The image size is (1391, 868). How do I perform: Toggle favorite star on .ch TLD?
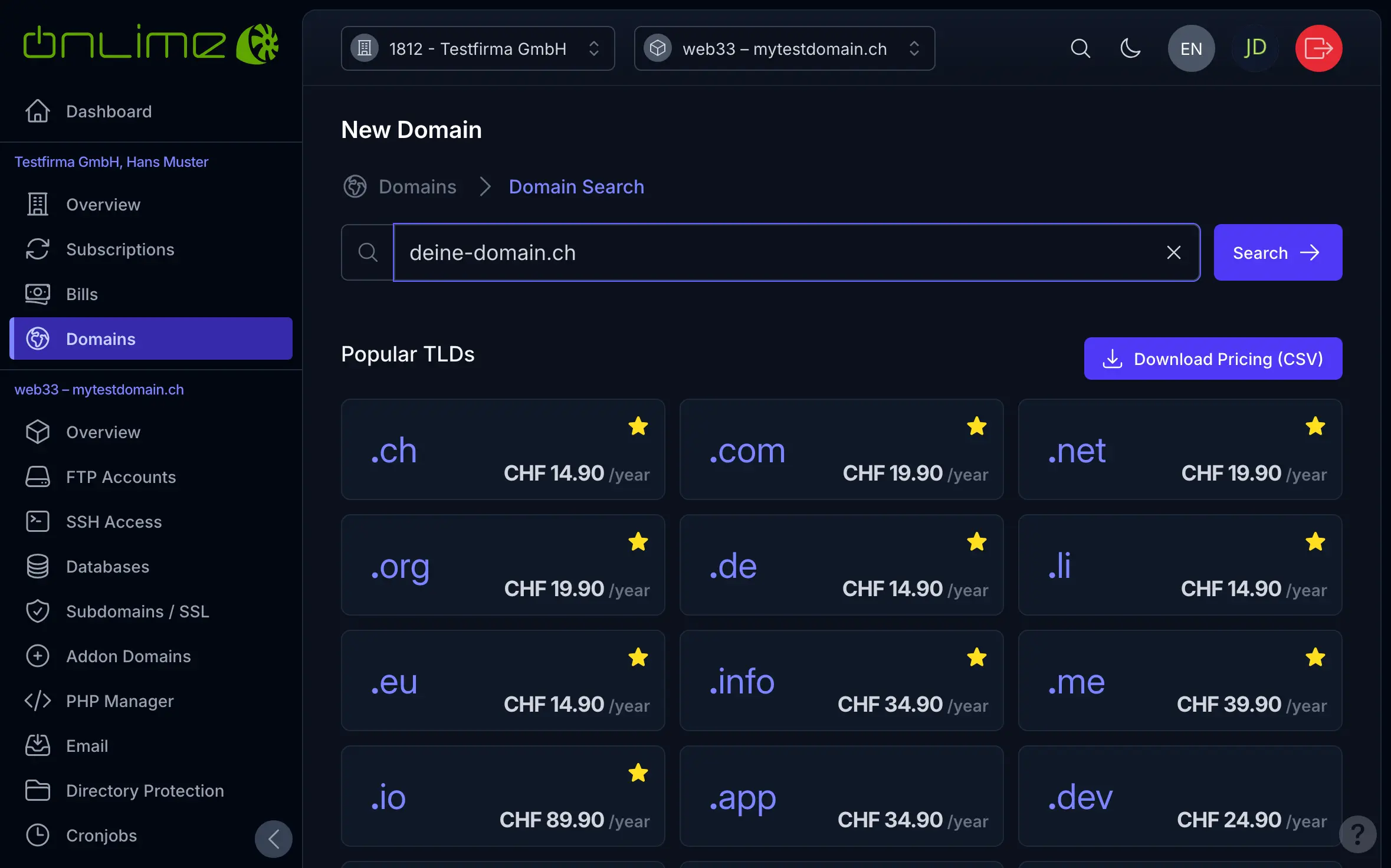[x=638, y=426]
